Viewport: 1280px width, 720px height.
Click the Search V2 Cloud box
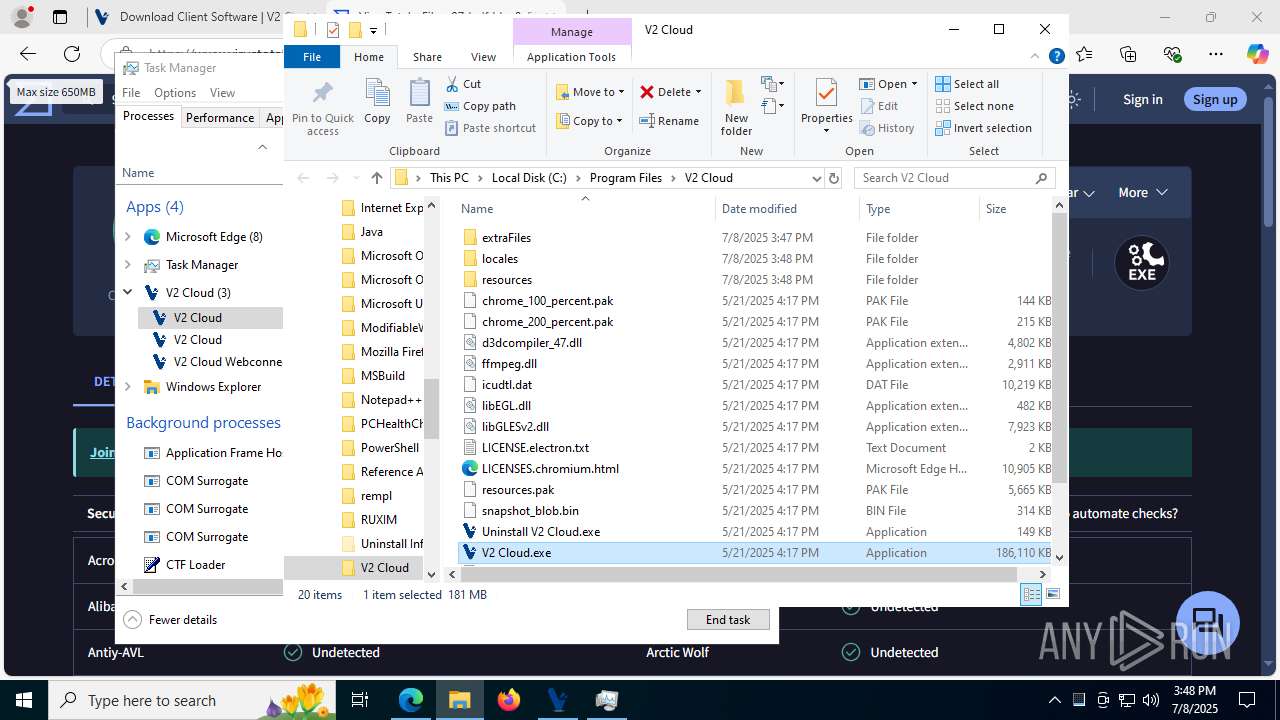(955, 178)
